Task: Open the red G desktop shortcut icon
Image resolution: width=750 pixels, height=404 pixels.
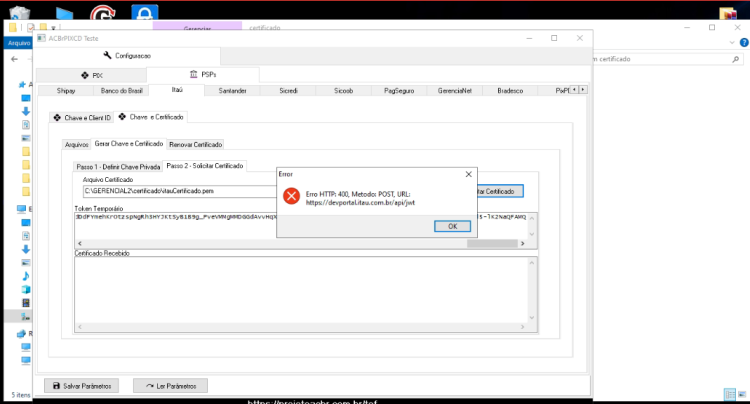Action: (102, 13)
